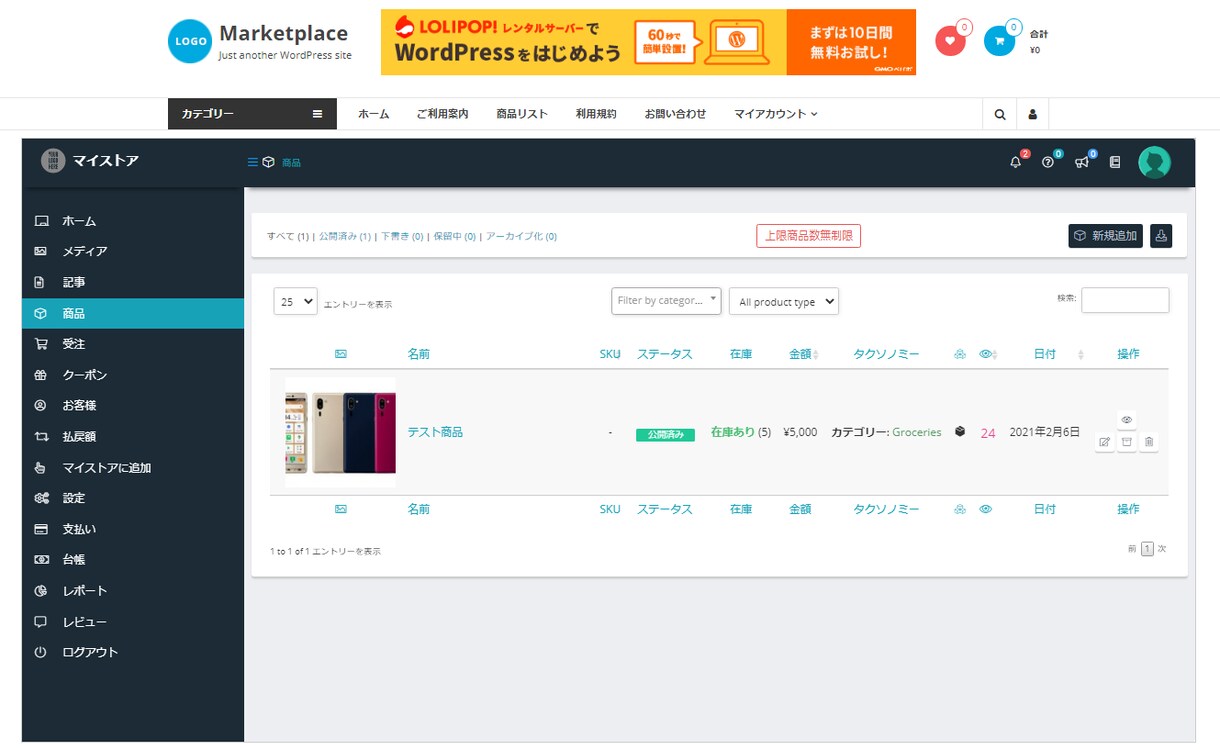Open the inquiries question mark icon

[1048, 162]
